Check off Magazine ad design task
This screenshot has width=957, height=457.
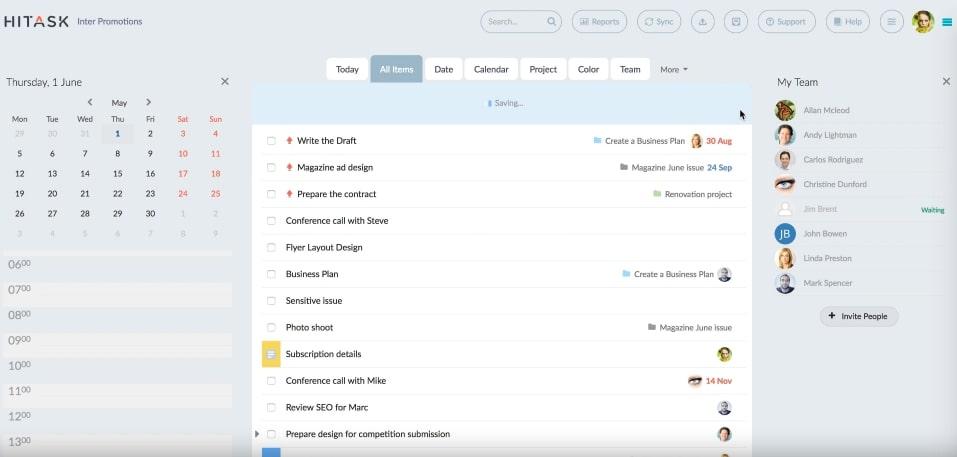pyautogui.click(x=271, y=167)
